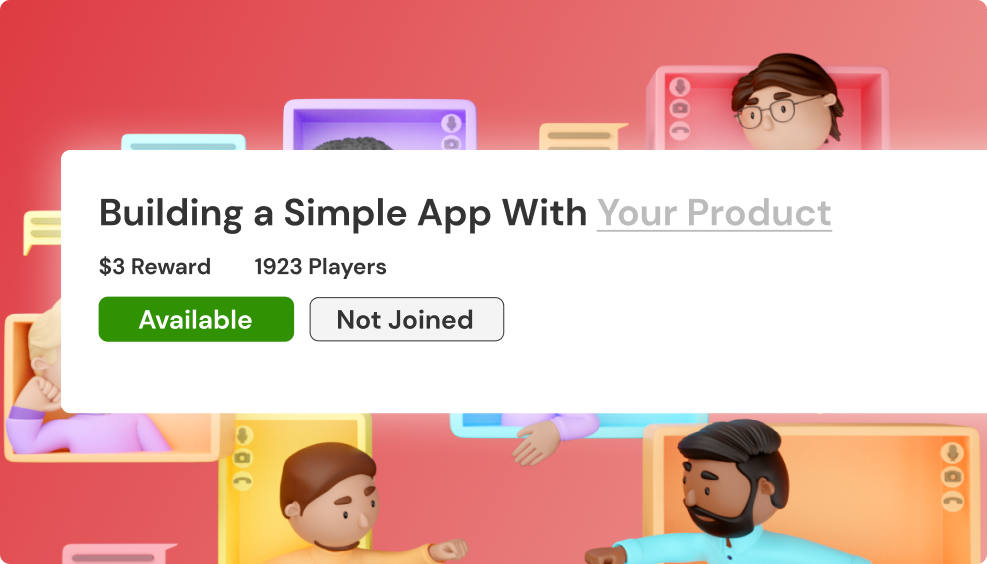The width and height of the screenshot is (987, 564).
Task: Open the orange chat bubble near top
Action: [582, 137]
